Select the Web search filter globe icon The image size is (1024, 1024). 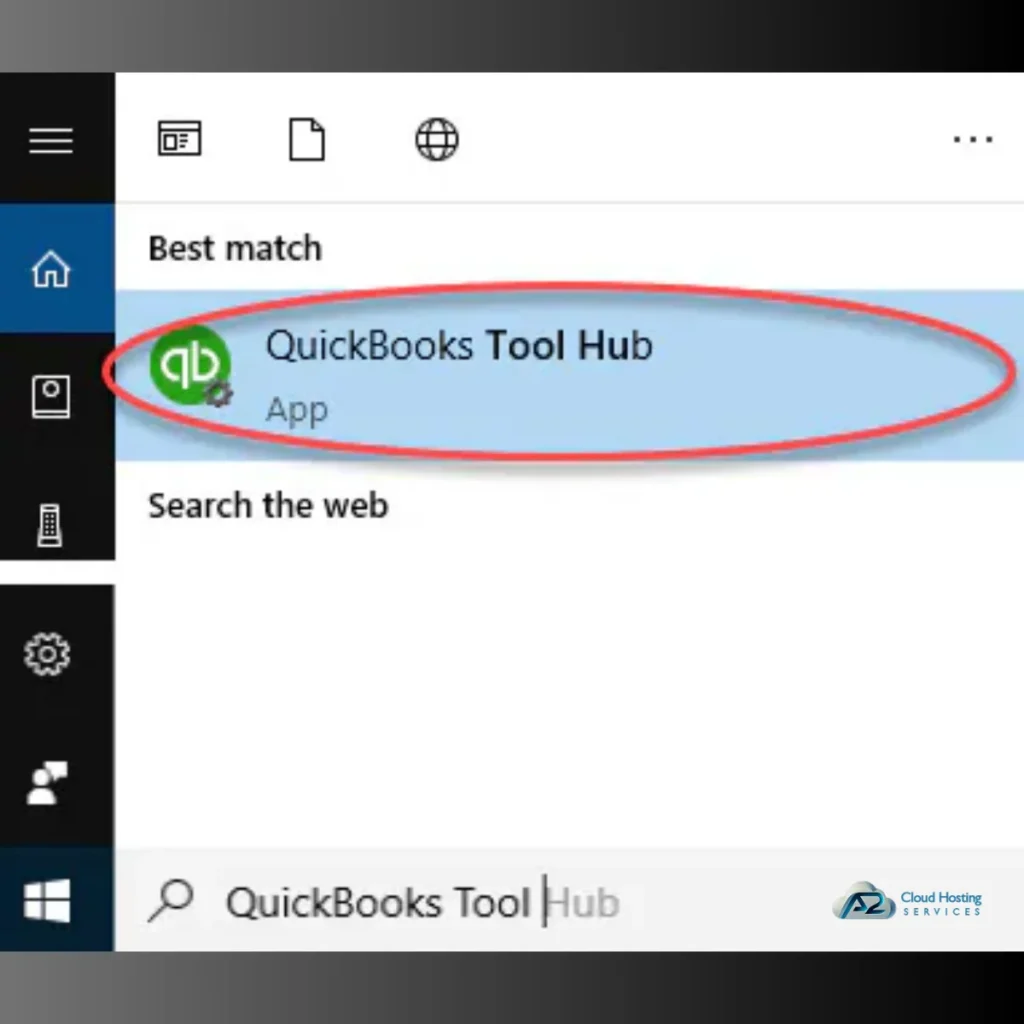[x=435, y=140]
